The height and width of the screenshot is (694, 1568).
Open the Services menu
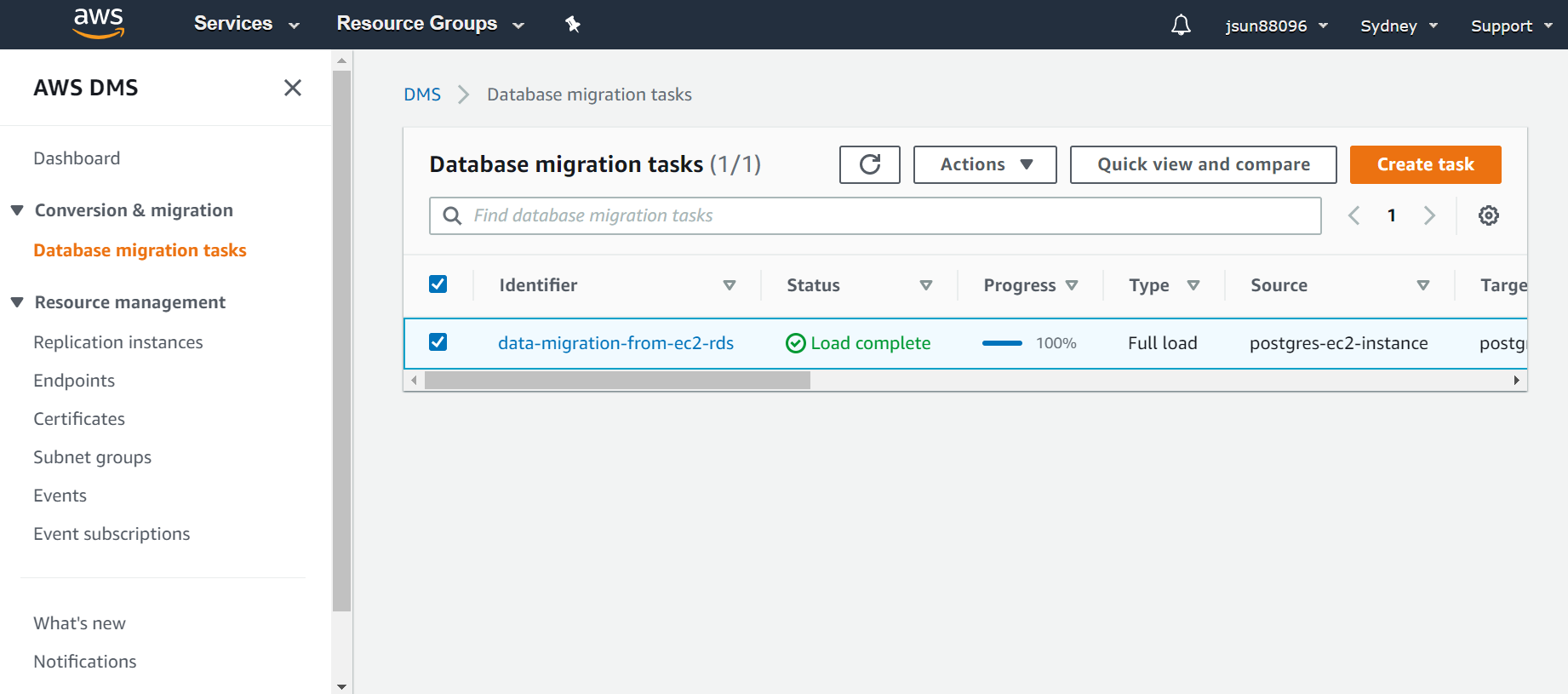click(246, 24)
